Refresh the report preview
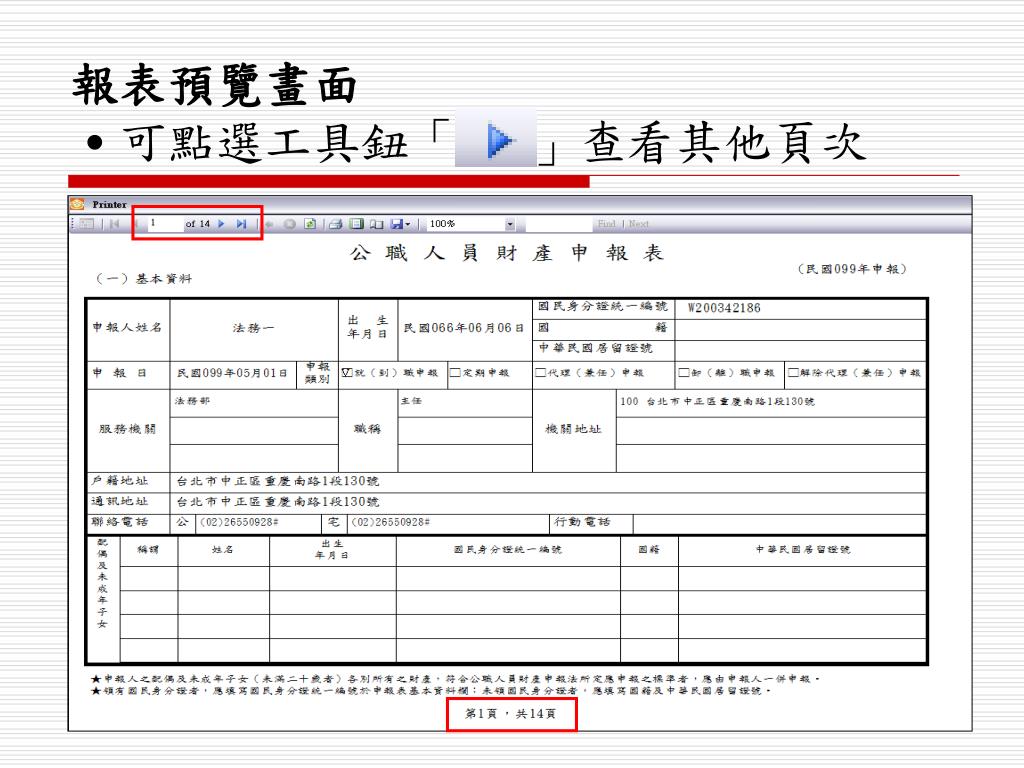This screenshot has height=768, width=1024. click(310, 224)
